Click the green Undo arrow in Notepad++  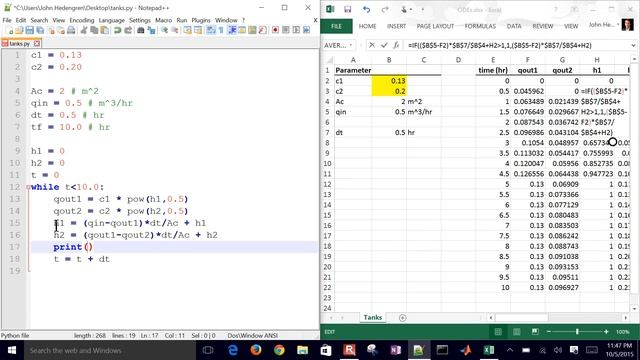[x=118, y=30]
